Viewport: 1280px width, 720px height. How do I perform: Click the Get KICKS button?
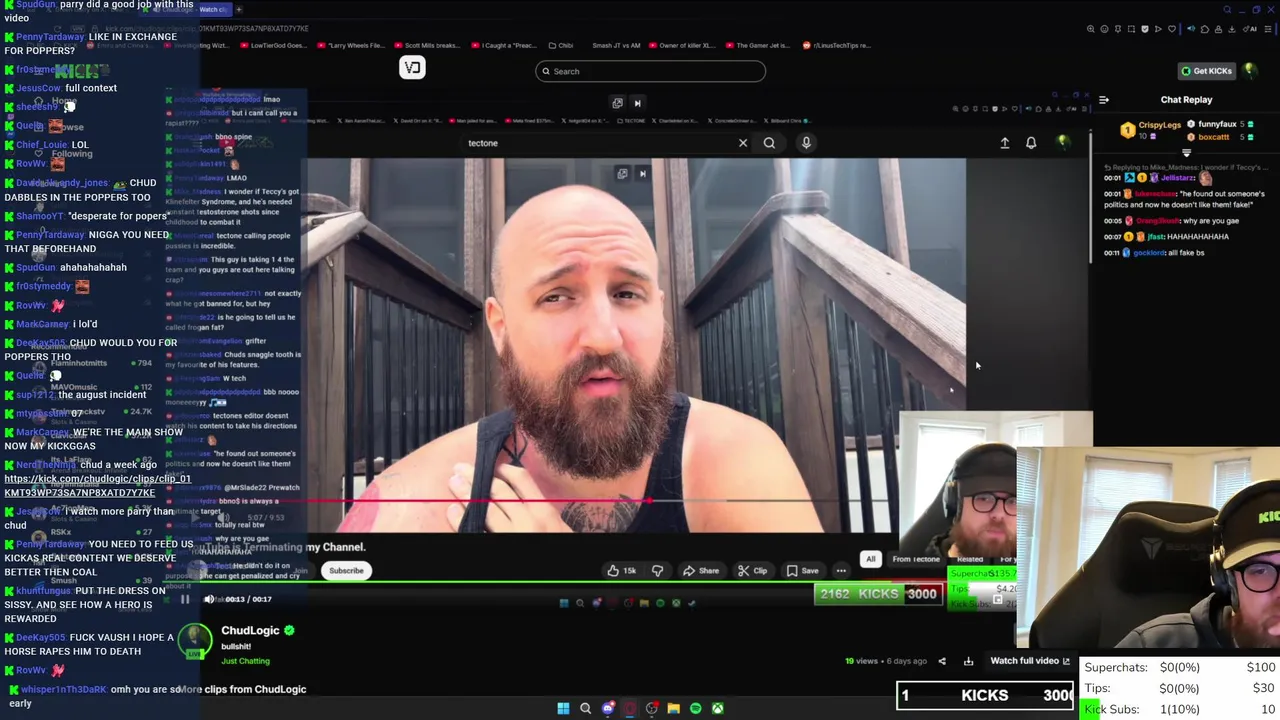1206,71
